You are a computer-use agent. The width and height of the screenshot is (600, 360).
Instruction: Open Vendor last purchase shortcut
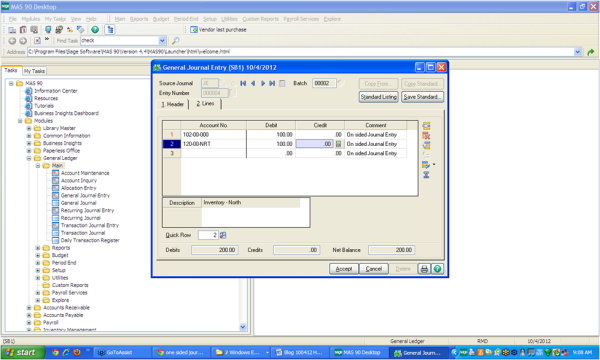218,29
